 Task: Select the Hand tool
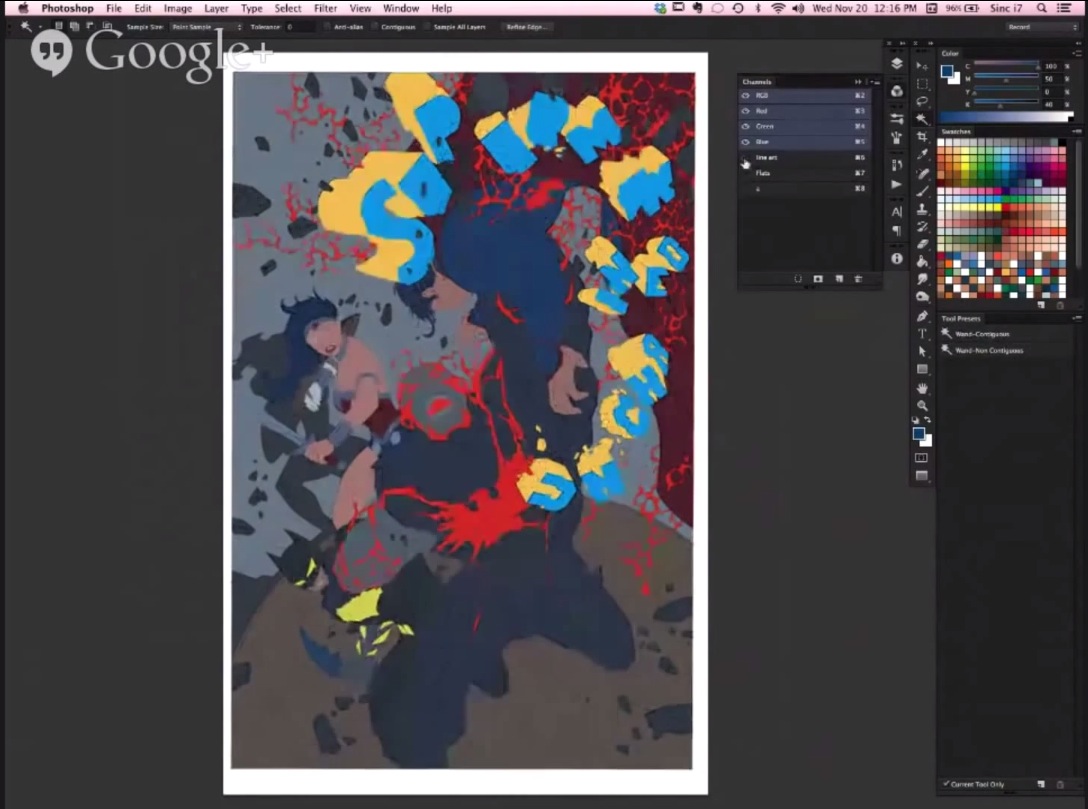pos(922,389)
